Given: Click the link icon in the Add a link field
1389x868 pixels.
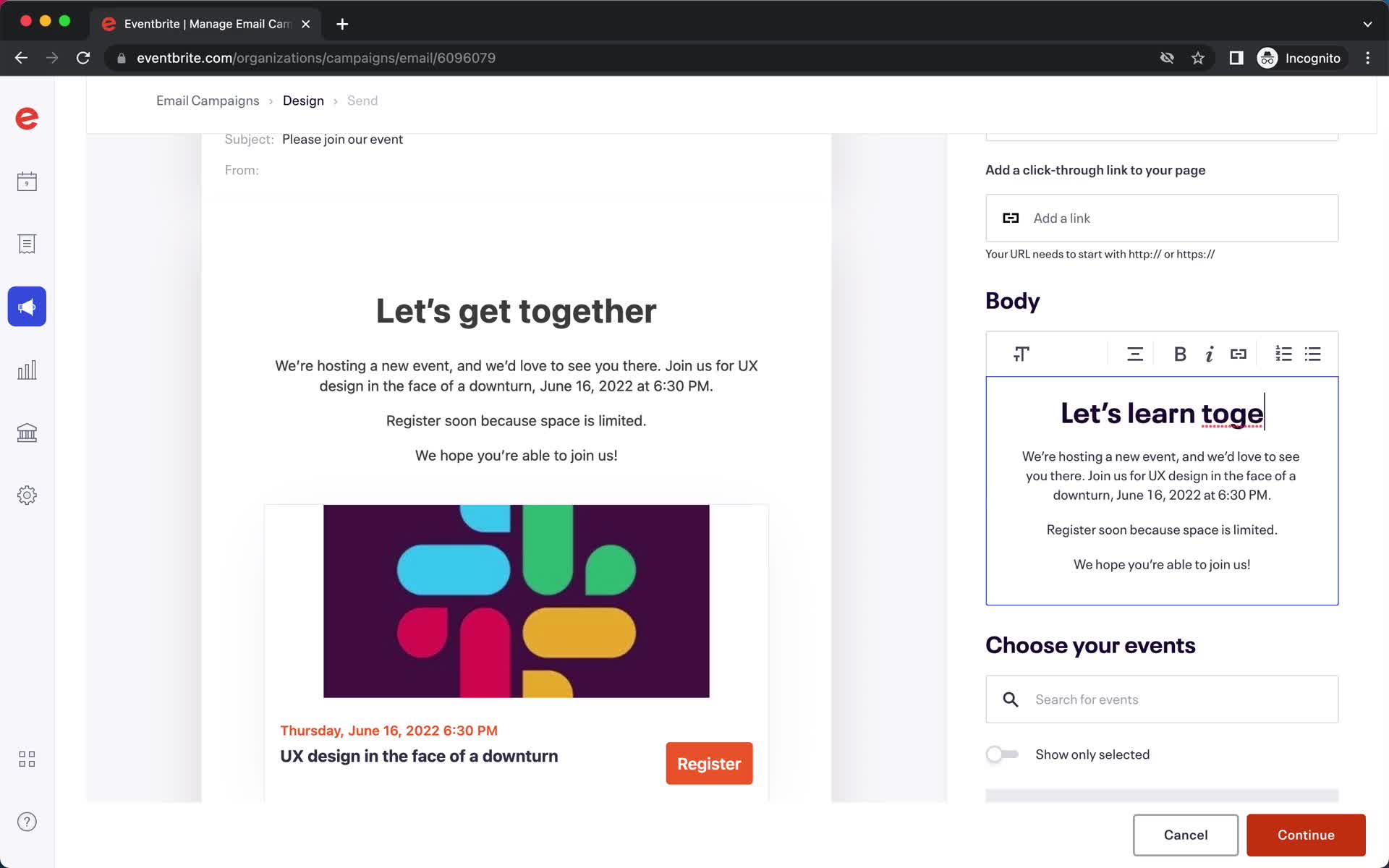Looking at the screenshot, I should 1011,218.
